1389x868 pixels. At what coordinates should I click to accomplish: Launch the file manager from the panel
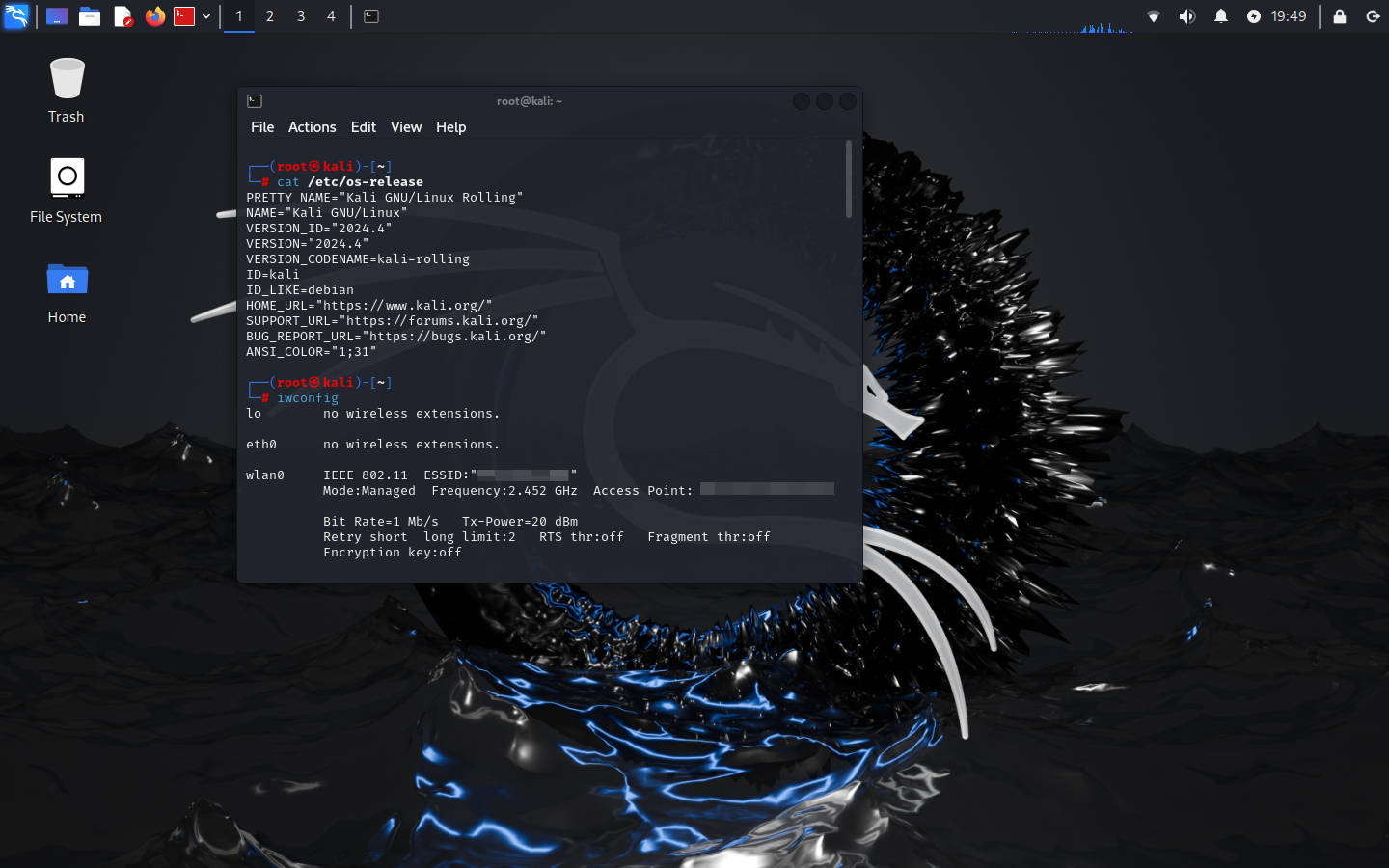point(90,16)
